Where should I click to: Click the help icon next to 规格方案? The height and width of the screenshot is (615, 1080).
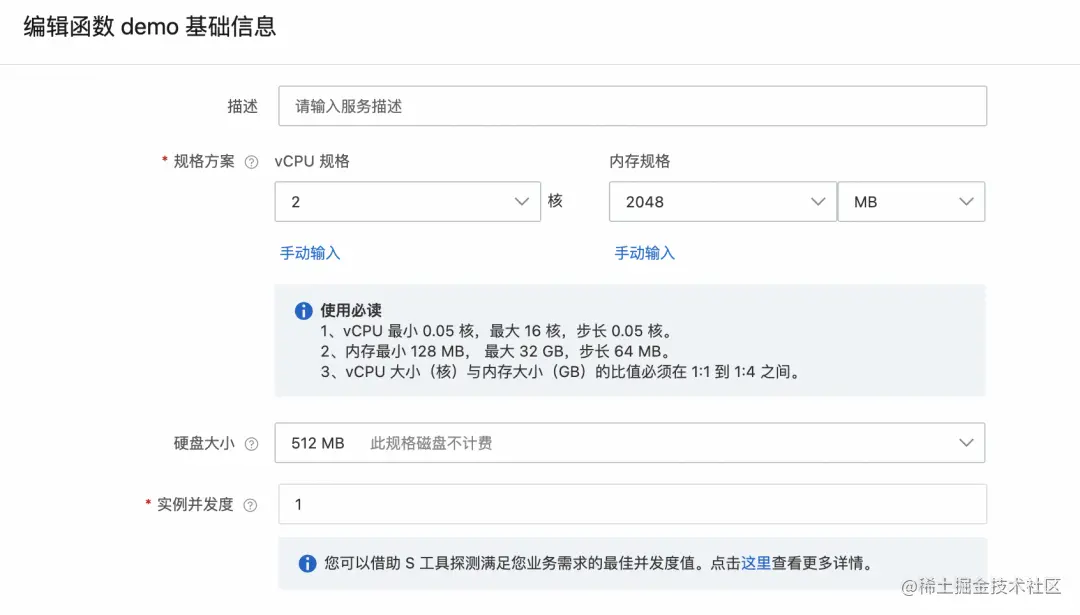(x=251, y=162)
